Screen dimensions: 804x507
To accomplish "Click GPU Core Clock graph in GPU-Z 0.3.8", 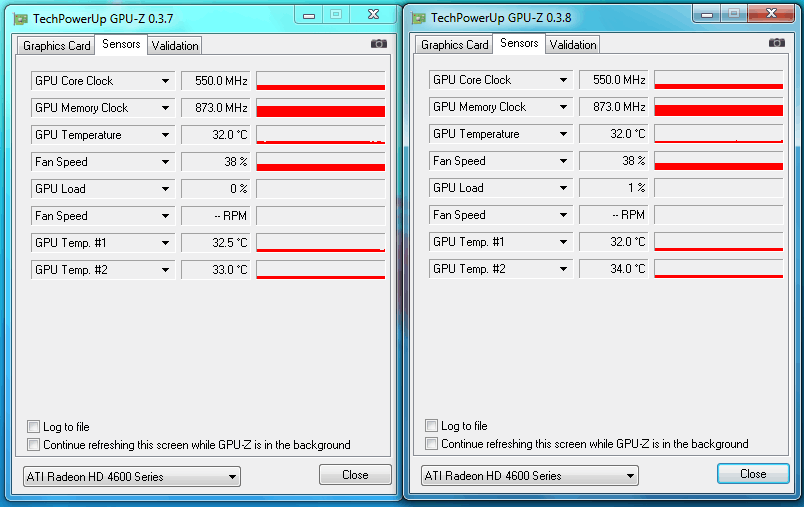I will tap(719, 80).
